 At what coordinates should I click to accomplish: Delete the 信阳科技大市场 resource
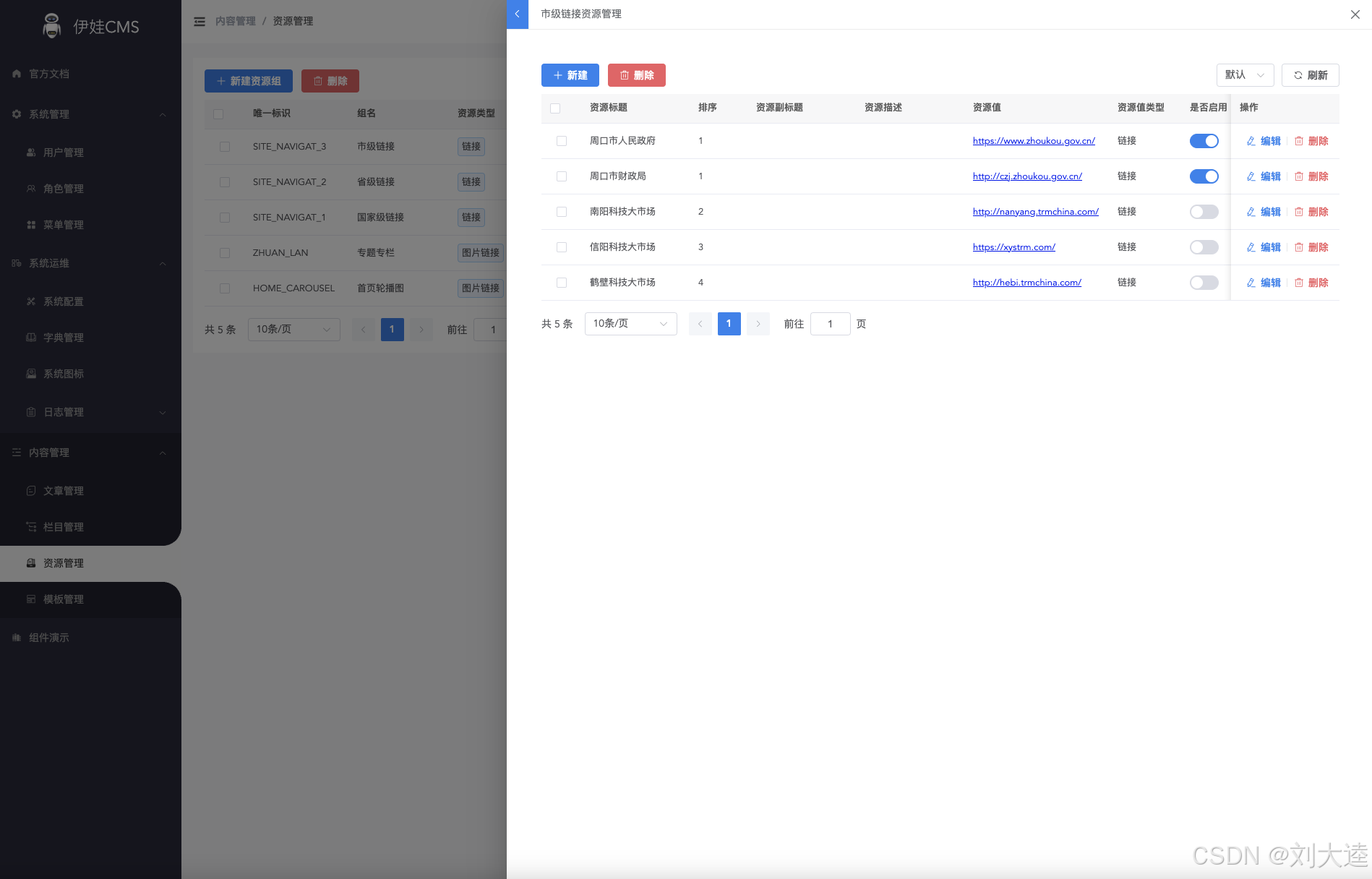tap(1311, 247)
